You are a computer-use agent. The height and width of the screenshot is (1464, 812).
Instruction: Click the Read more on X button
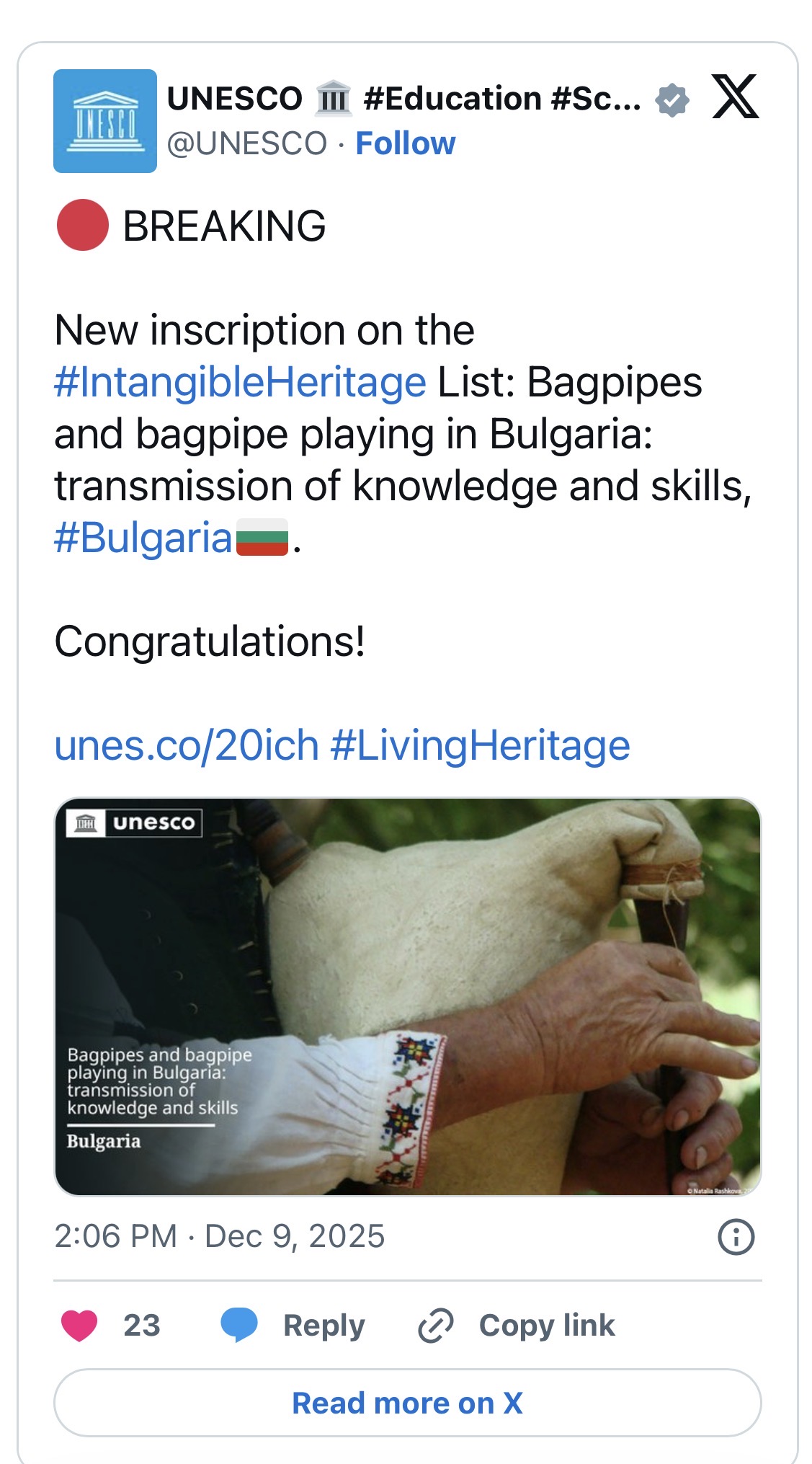(407, 1403)
